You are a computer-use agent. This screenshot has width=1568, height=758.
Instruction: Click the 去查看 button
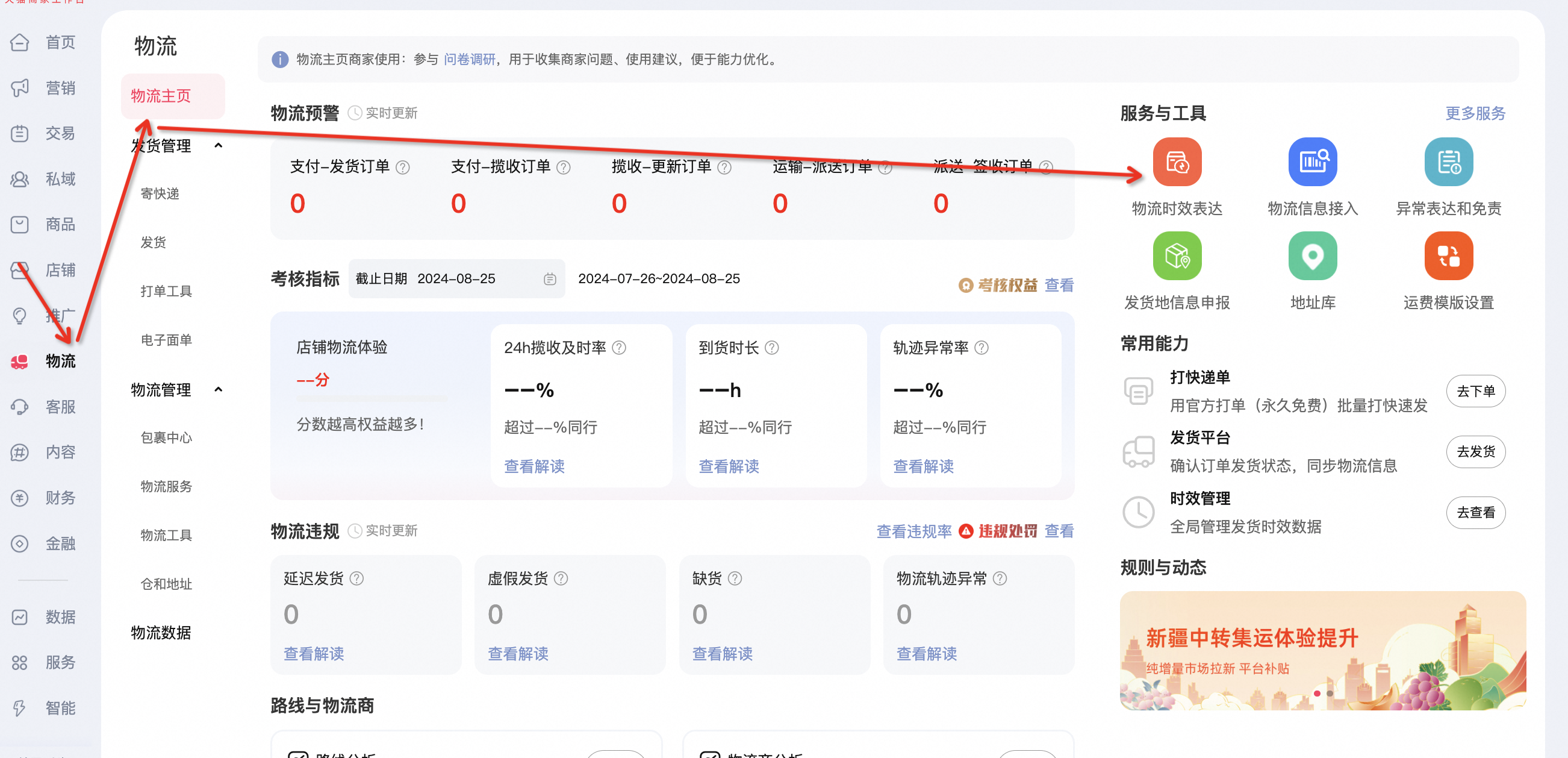coord(1475,512)
